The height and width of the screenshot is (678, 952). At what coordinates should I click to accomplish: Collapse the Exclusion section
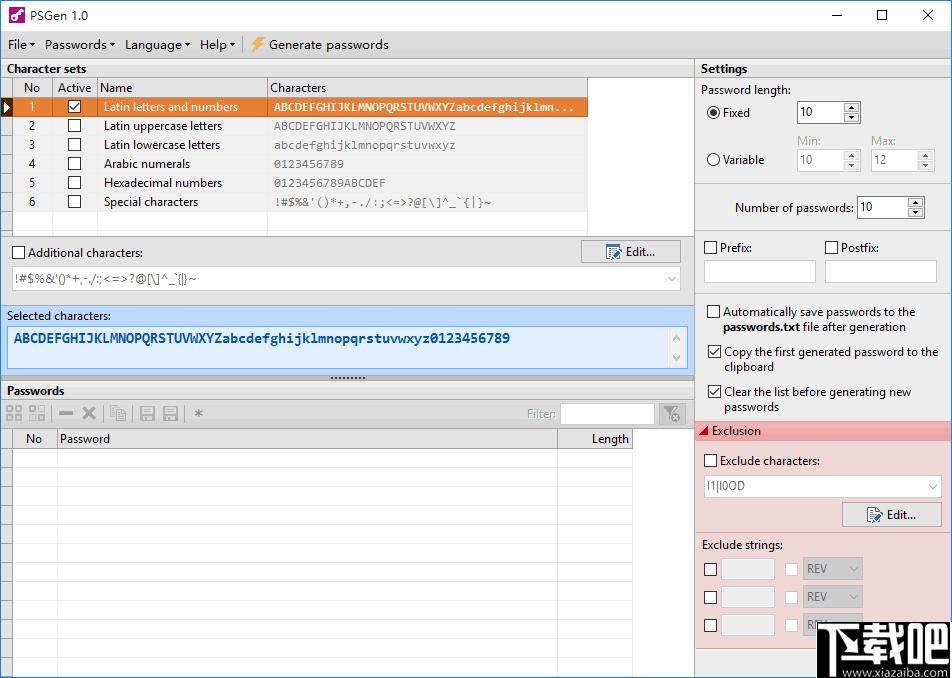coord(704,431)
